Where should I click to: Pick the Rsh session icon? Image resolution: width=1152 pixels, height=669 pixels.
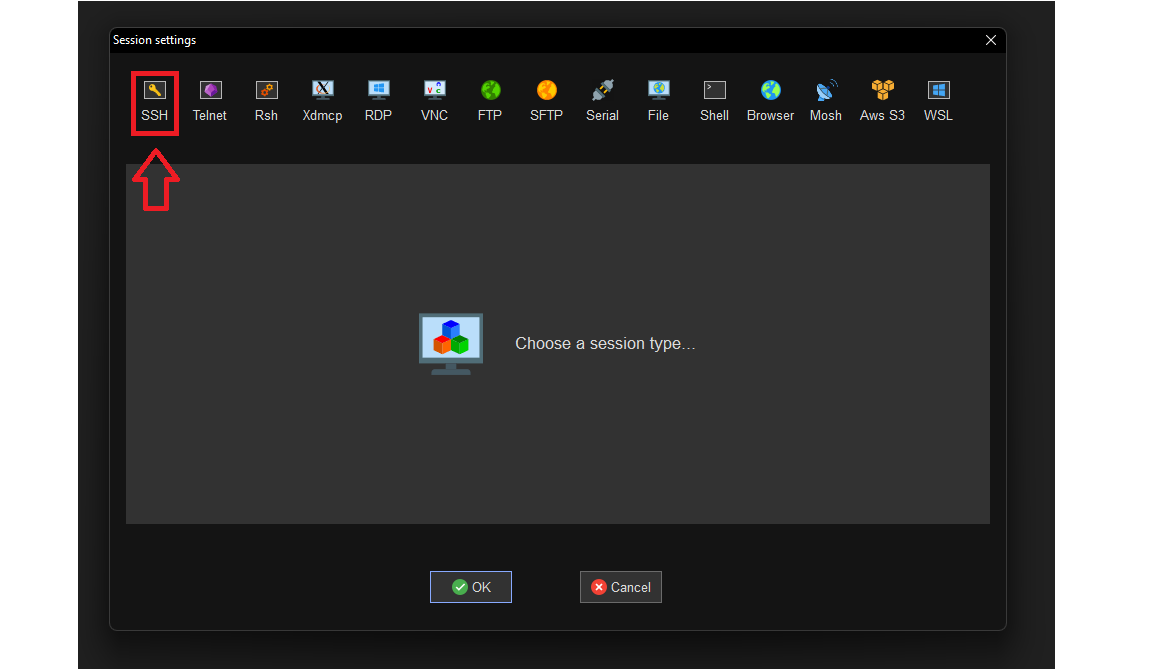tap(266, 101)
